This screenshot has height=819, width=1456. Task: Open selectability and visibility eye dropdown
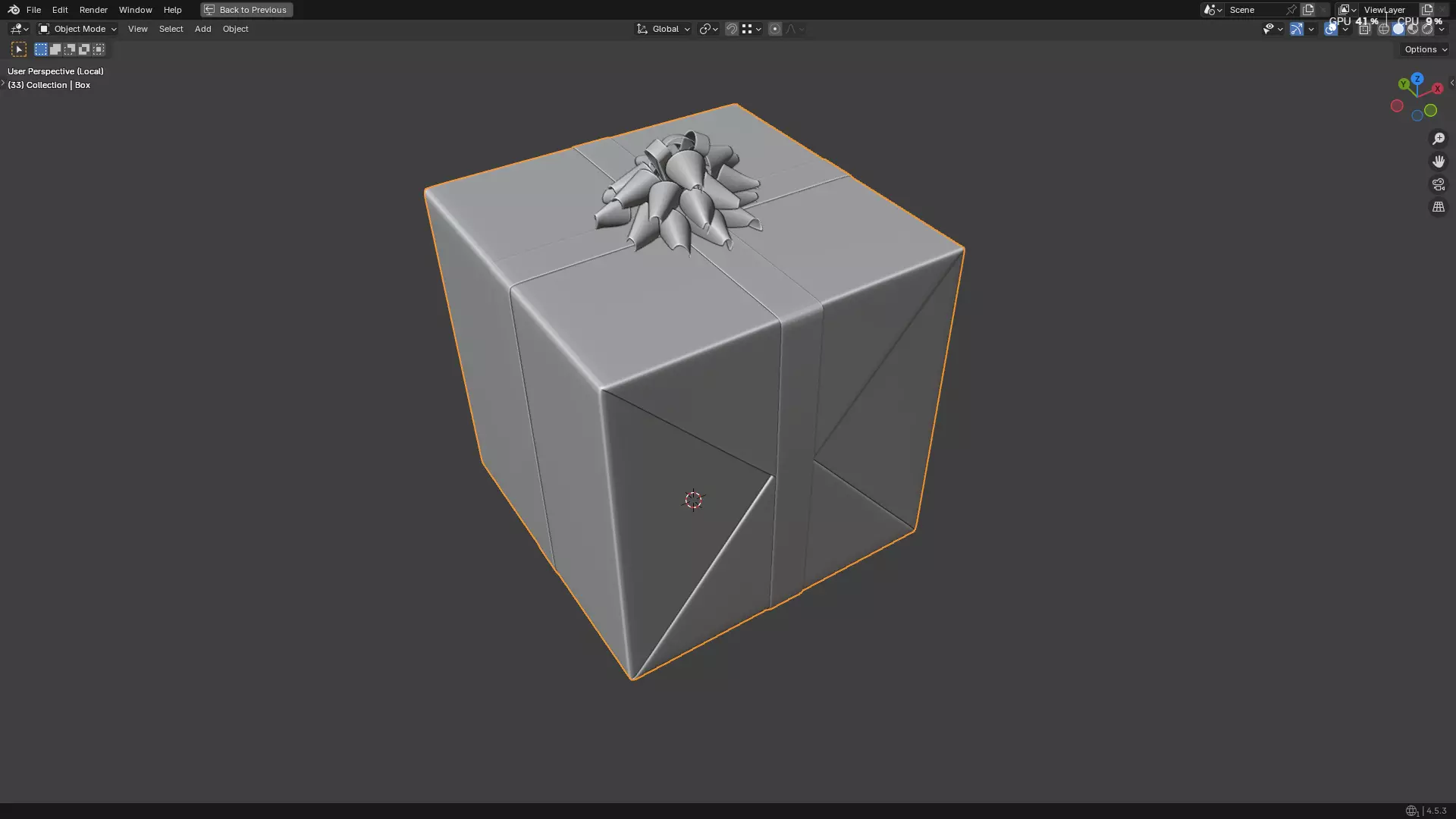1272,29
